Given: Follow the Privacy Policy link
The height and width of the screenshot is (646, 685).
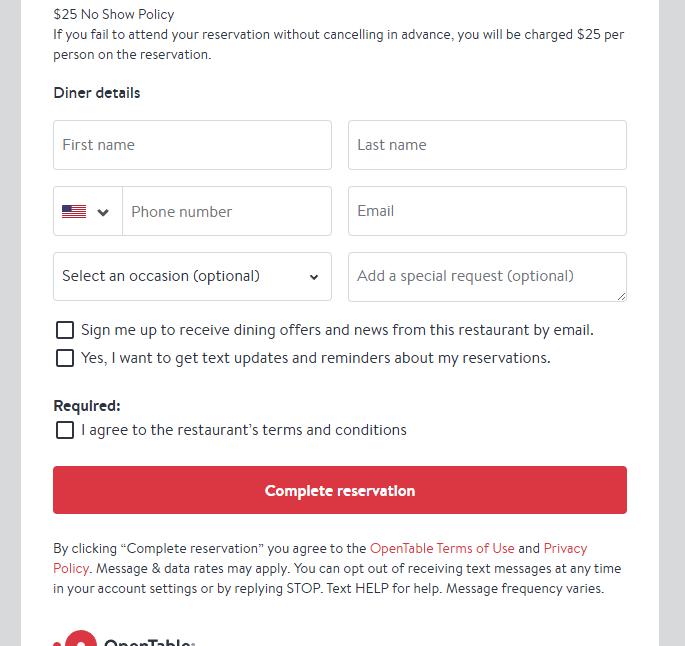Looking at the screenshot, I should pyautogui.click(x=565, y=548).
